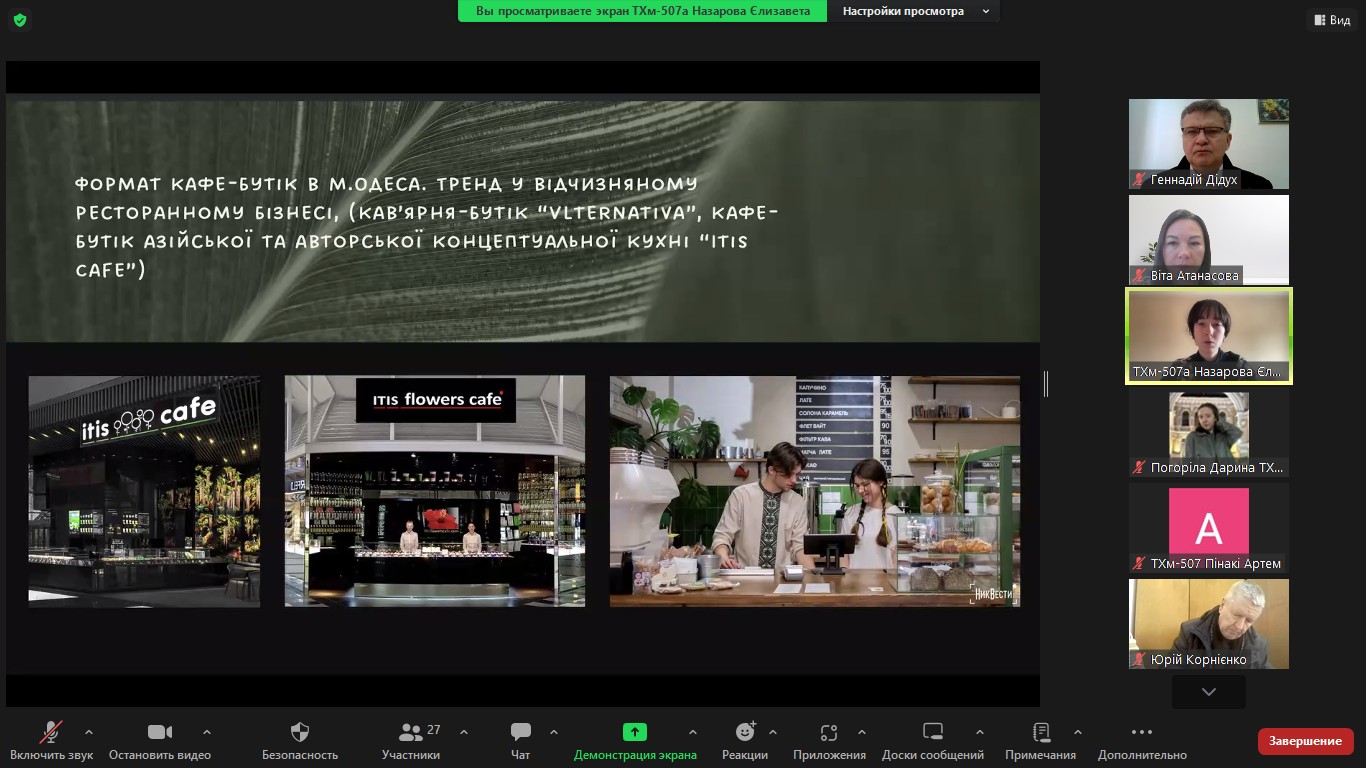1366x768 pixels.
Task: Expand video options arrow beside camera
Action: point(207,732)
